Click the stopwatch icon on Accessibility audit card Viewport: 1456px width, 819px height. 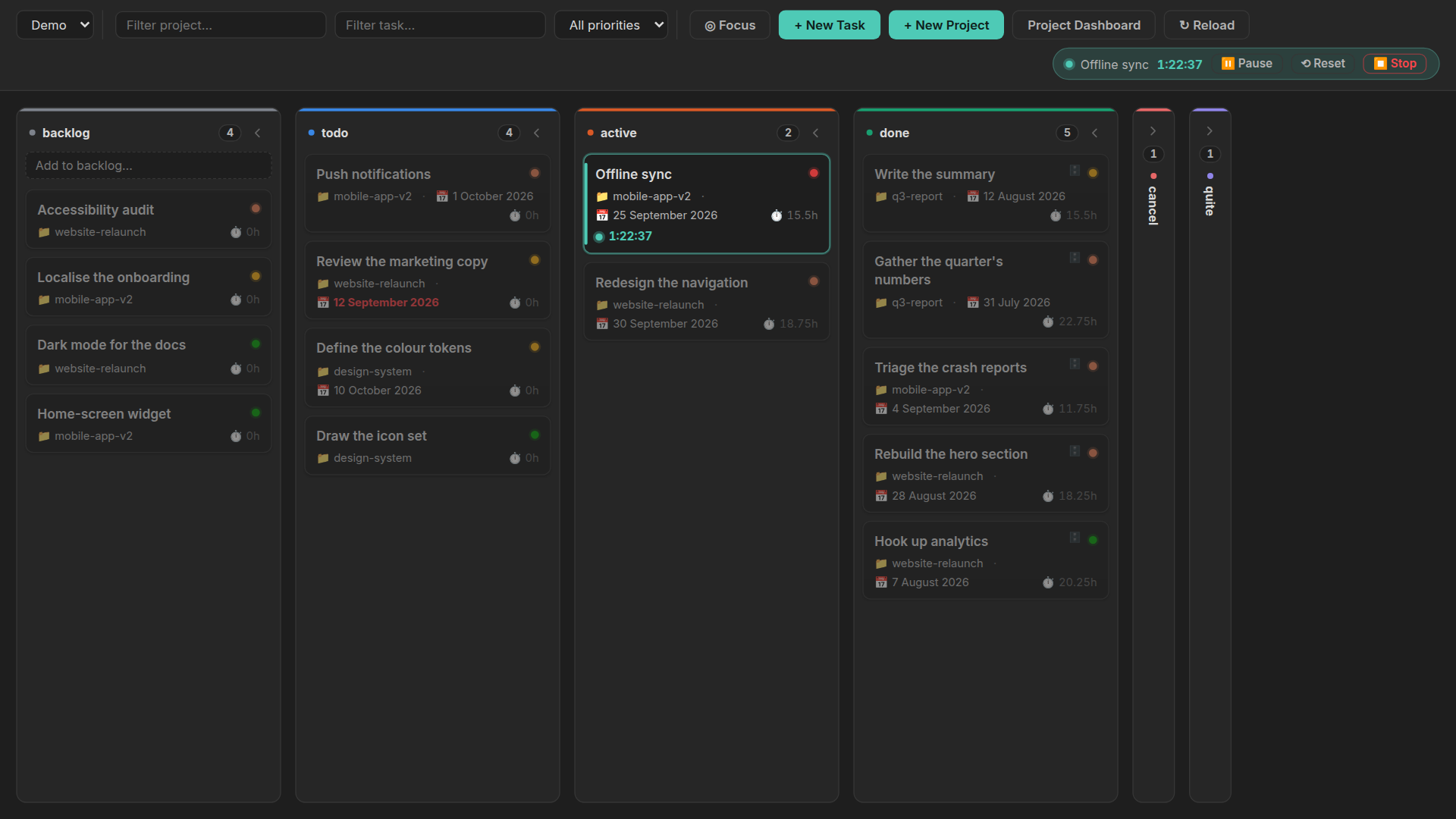(236, 232)
